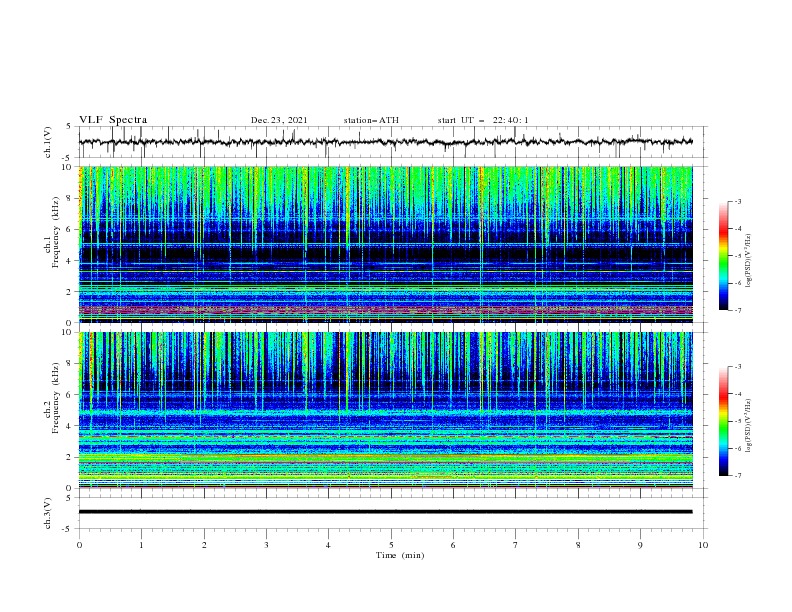Select the ch.2 spectrogram colorbar
792x612 pixels.
[x=723, y=421]
